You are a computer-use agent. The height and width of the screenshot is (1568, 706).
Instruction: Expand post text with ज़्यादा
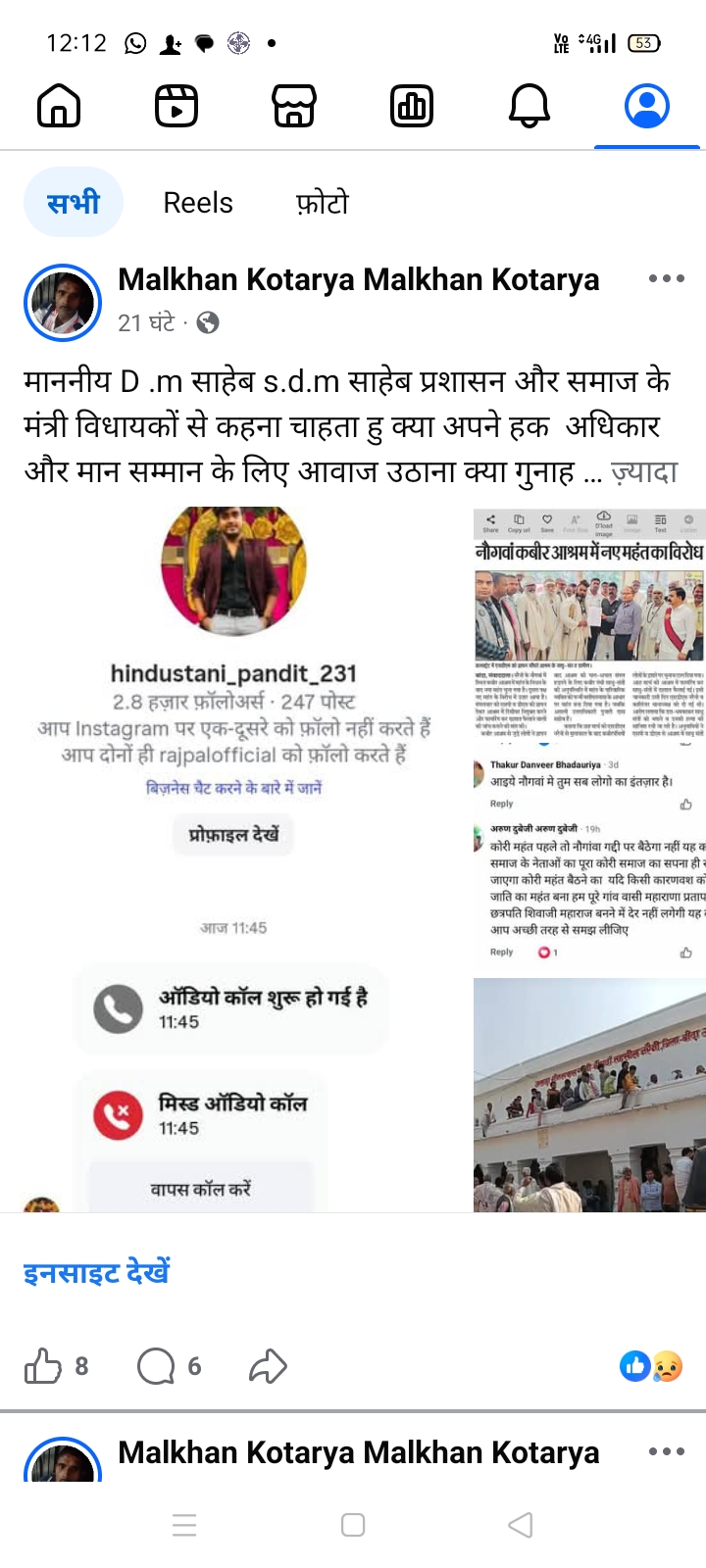point(644,472)
